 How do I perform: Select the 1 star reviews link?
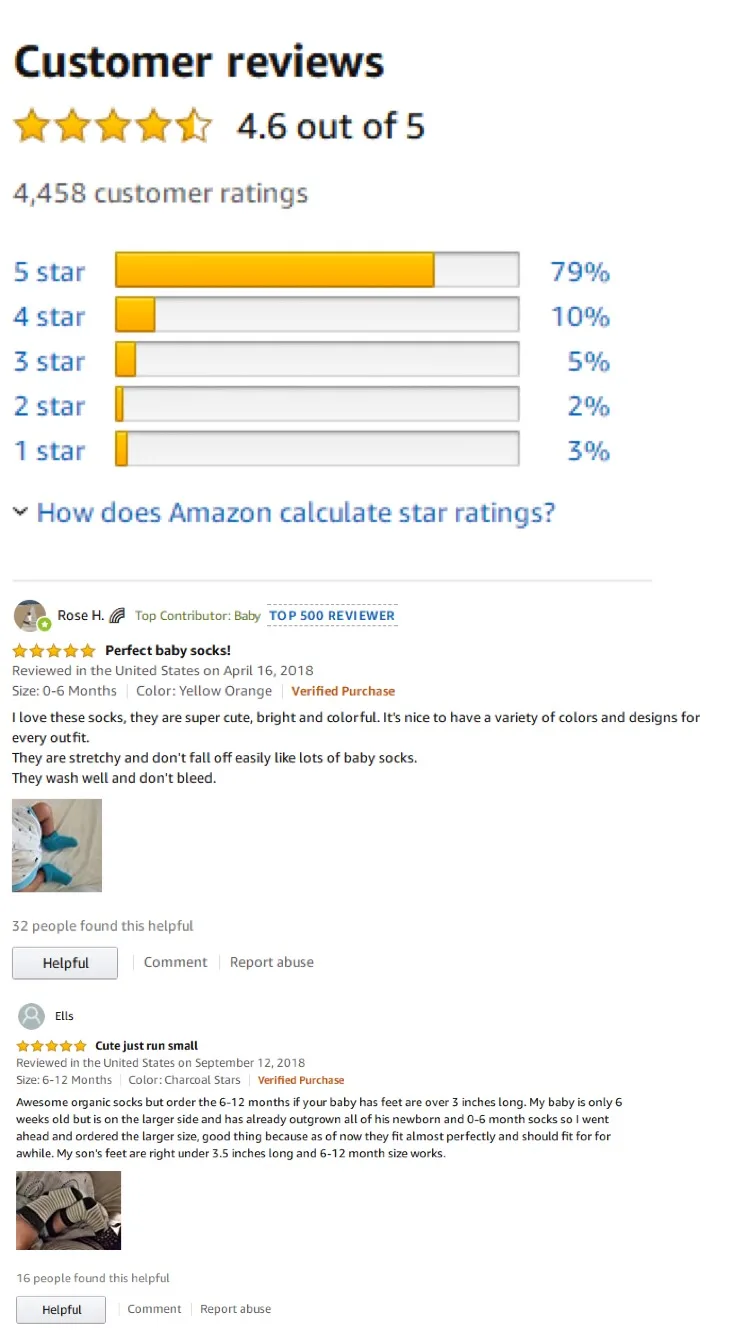(x=49, y=451)
